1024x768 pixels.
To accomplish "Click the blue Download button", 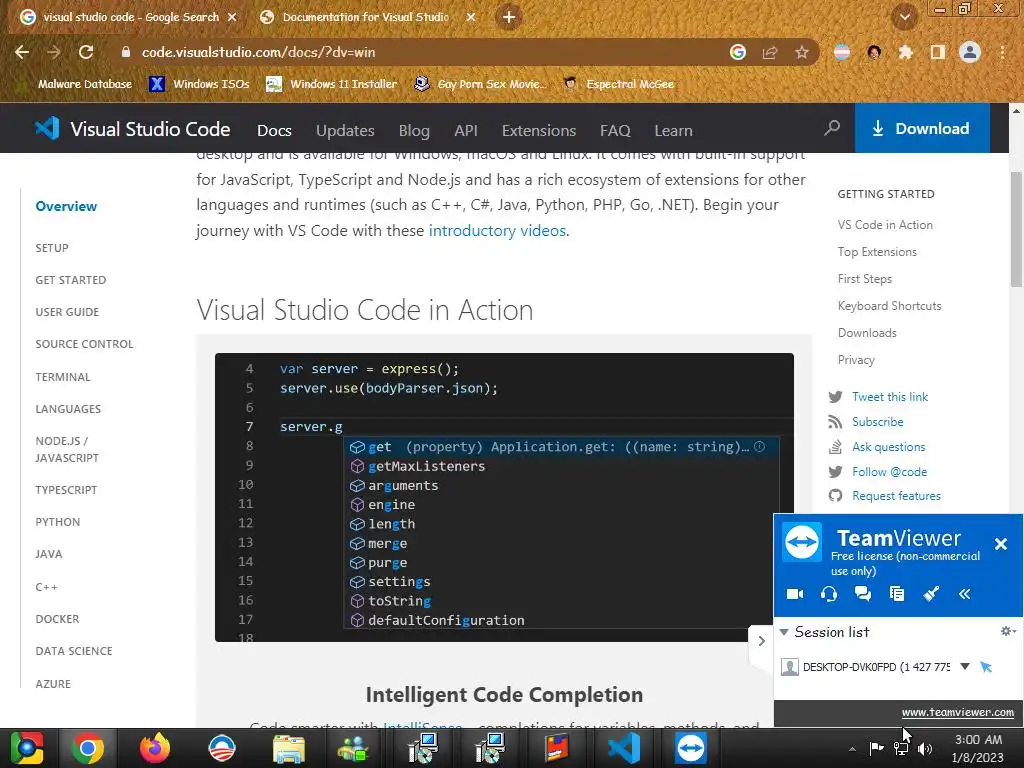I will pyautogui.click(x=922, y=128).
